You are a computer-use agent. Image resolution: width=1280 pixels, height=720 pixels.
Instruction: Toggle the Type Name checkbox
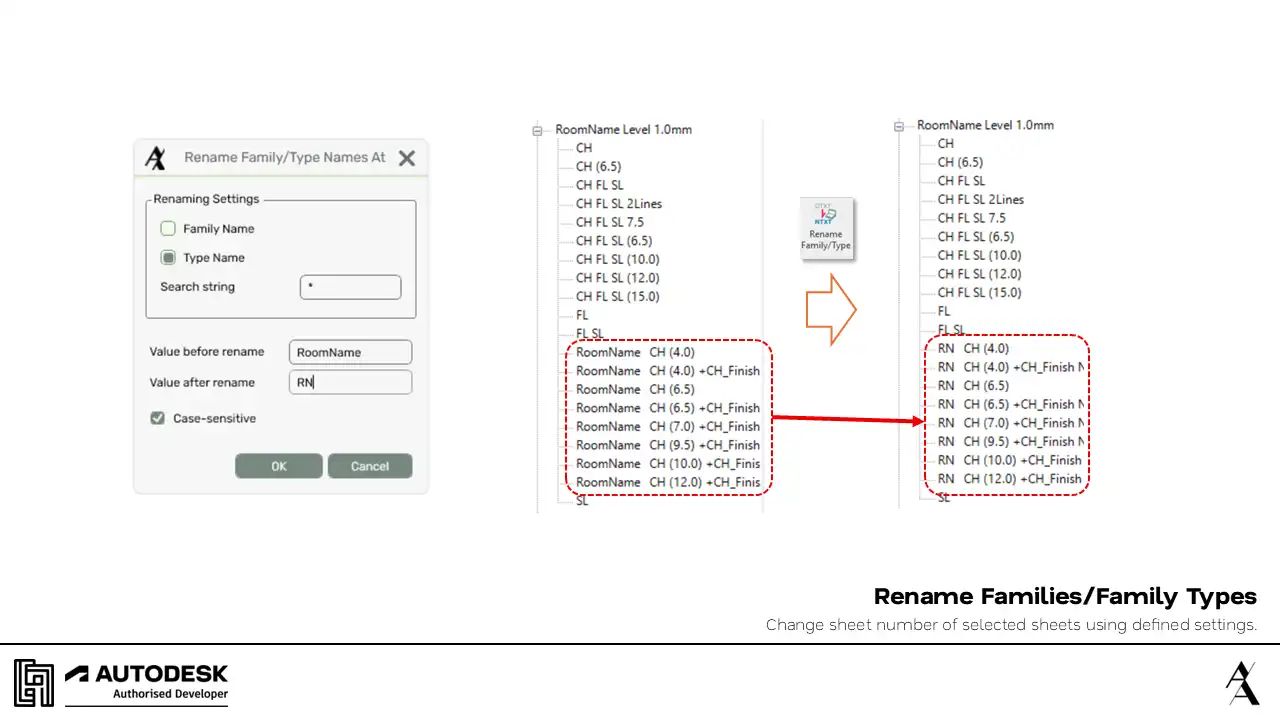coord(168,258)
